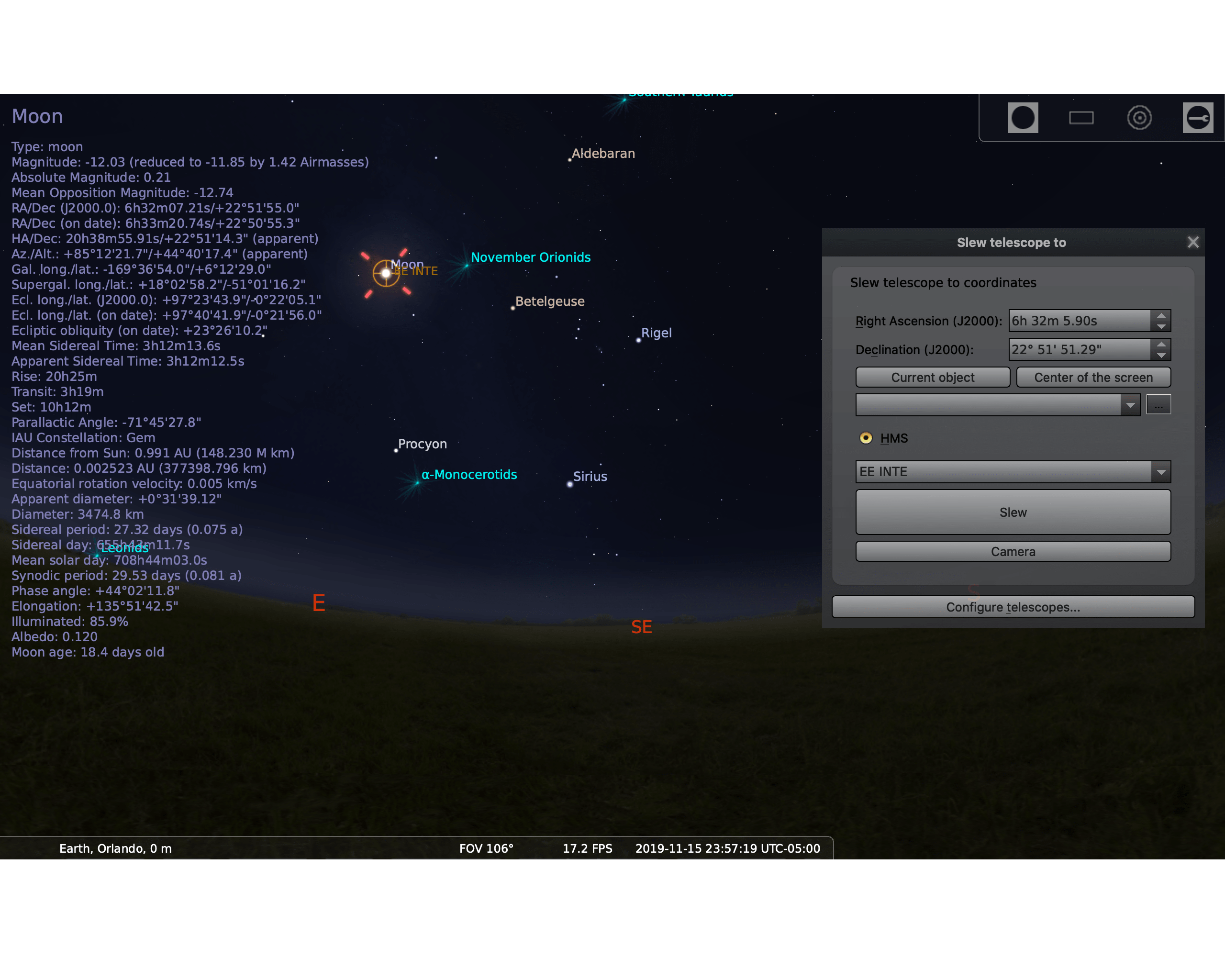Open Oculars configuration wrench icon
Viewport: 1225px width, 980px height.
click(1198, 118)
